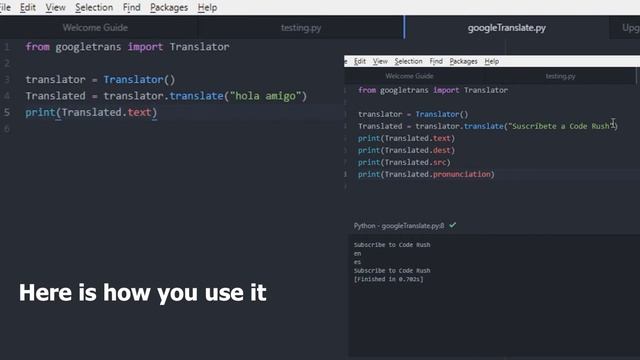Open the Edit menu in main window

28,7
